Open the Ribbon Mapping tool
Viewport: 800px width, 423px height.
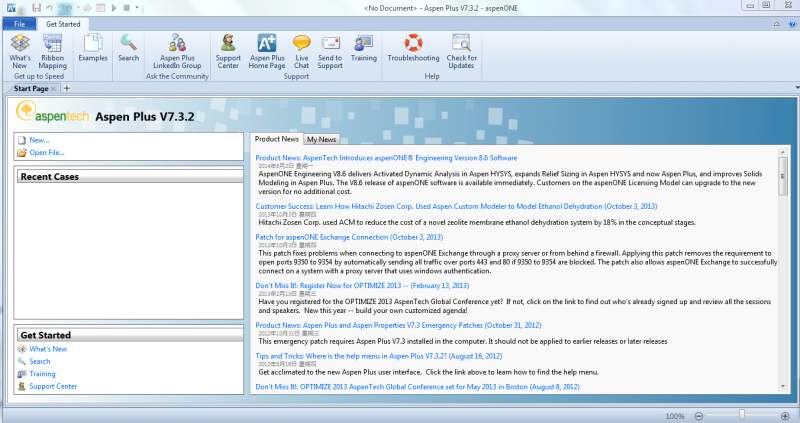pos(53,51)
